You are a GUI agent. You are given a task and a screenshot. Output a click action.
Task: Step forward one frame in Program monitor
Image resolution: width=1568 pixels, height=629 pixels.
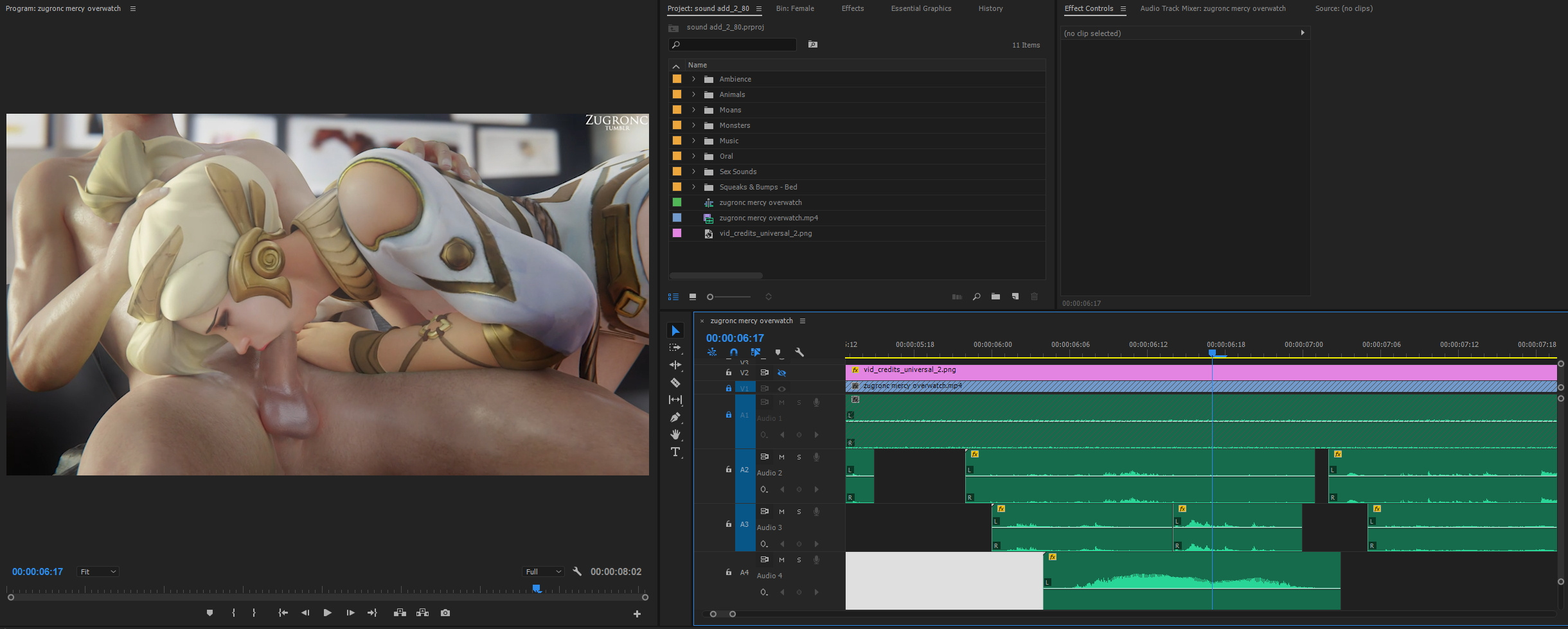point(350,613)
